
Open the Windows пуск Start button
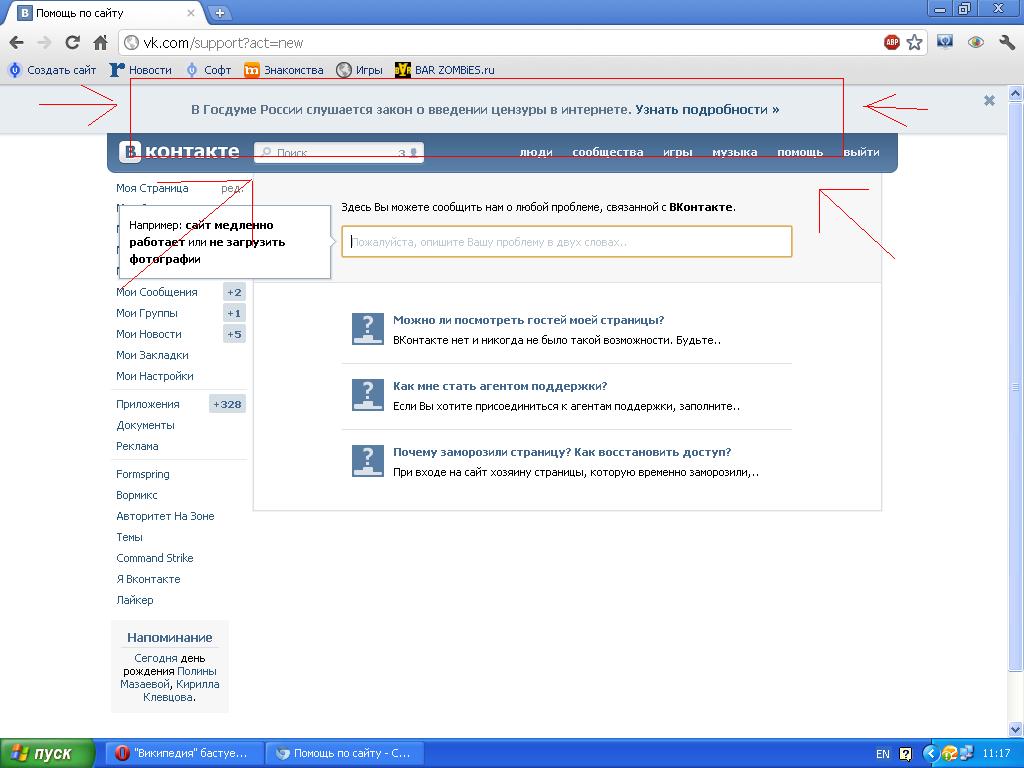tap(47, 753)
